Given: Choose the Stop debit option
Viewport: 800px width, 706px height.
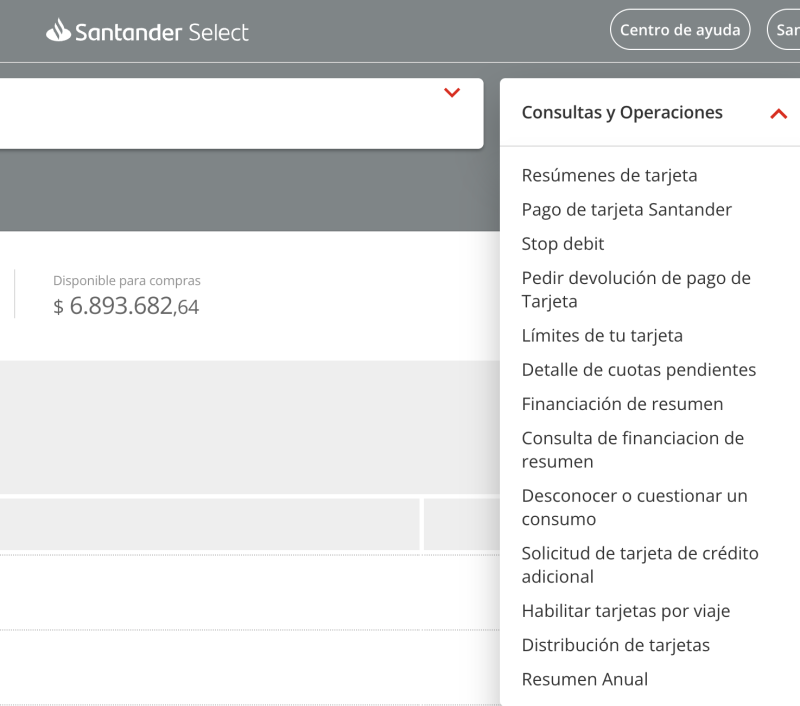Looking at the screenshot, I should point(563,243).
